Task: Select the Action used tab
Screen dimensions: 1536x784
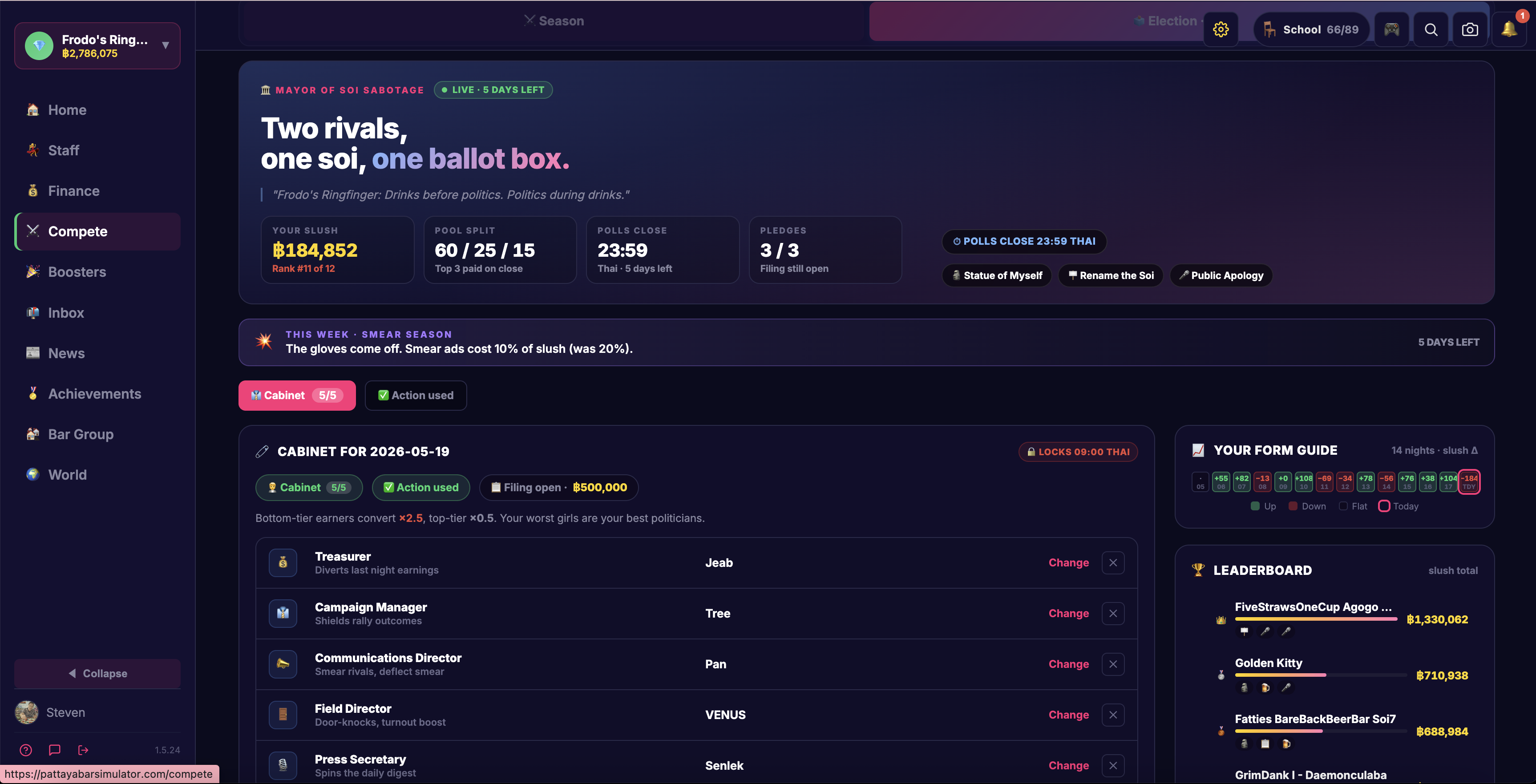Action: [416, 395]
